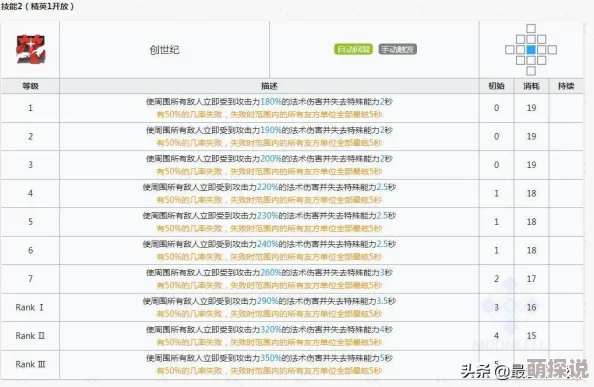Click the Rank II cell
594x387 pixels.
30,336
